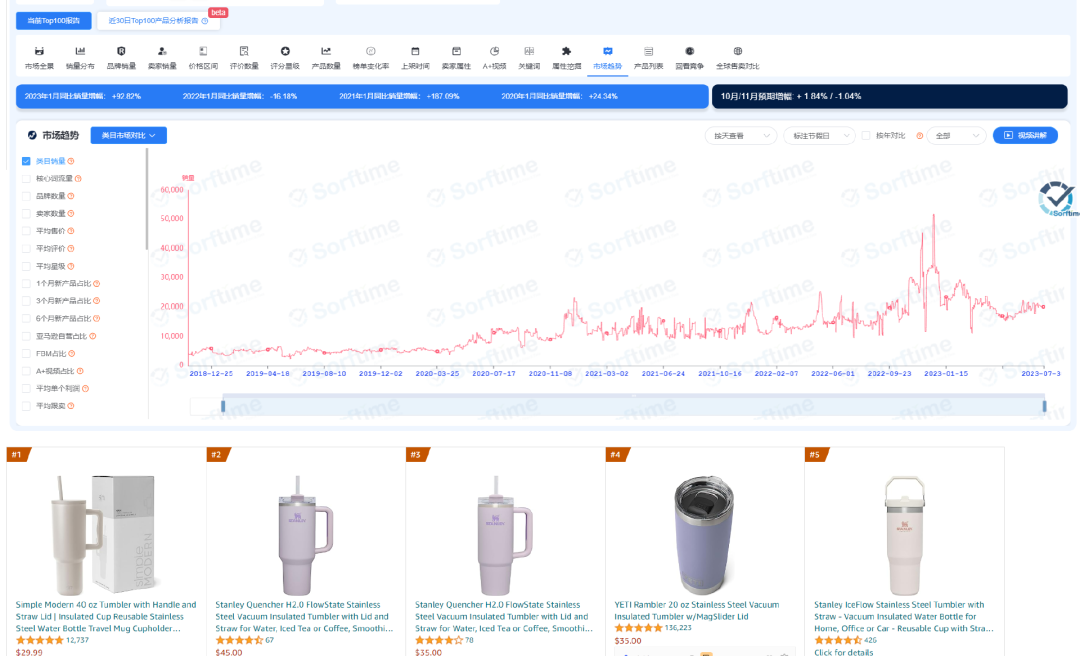Check the 1个月新产品占比 checkbox
Viewport: 1080px width, 656px height.
point(26,283)
